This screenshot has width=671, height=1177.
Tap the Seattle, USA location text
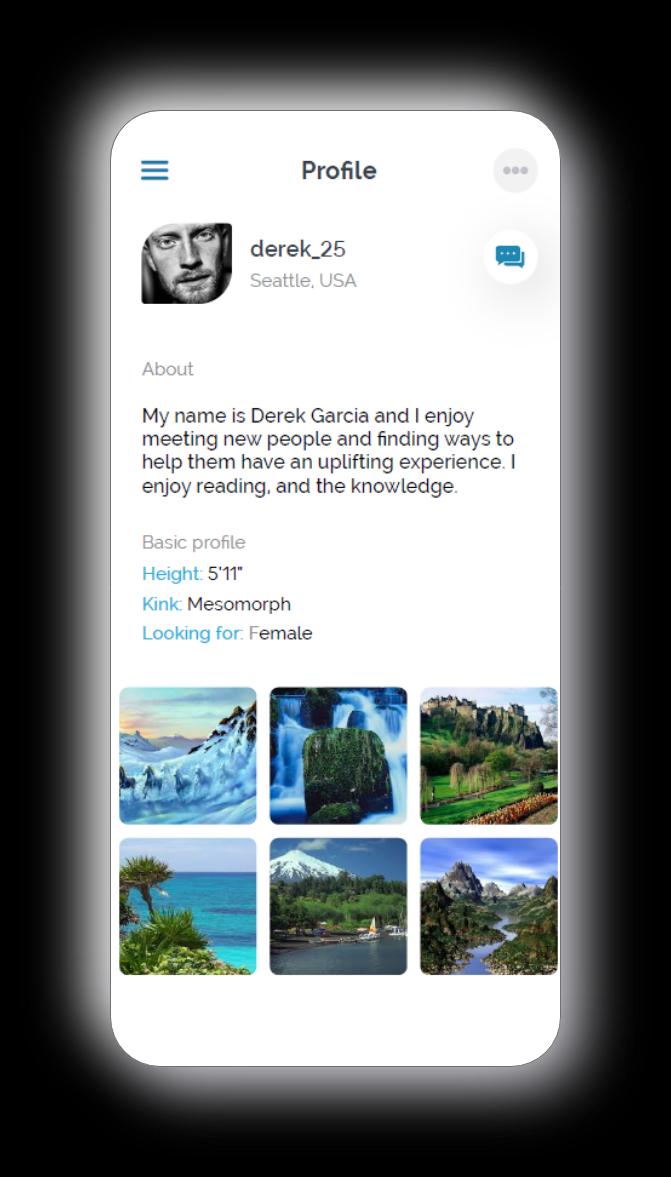coord(303,281)
